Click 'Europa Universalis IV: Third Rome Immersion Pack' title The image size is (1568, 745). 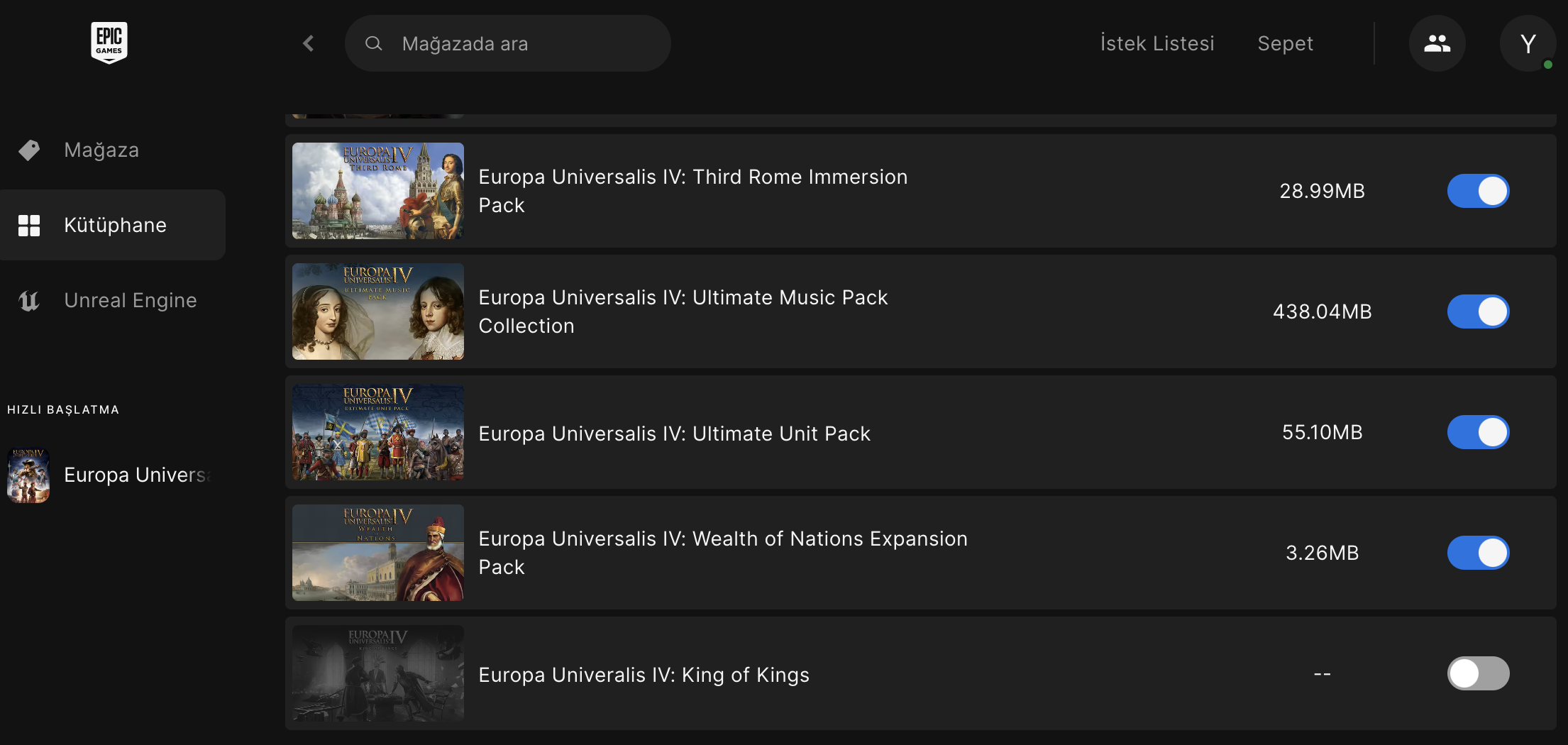pos(693,191)
